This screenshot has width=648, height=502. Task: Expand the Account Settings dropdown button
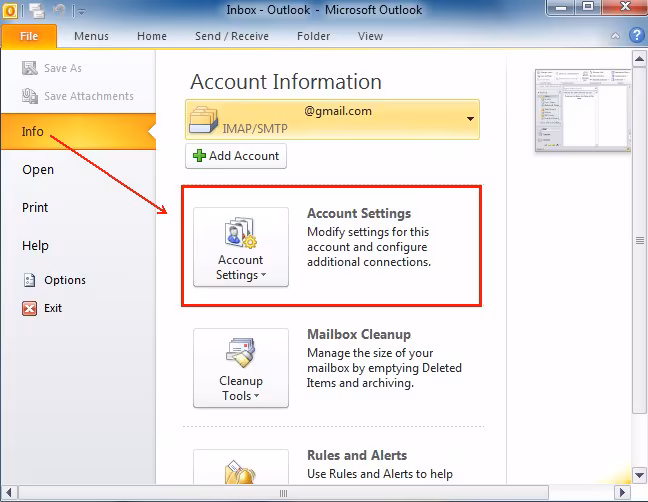pos(241,247)
